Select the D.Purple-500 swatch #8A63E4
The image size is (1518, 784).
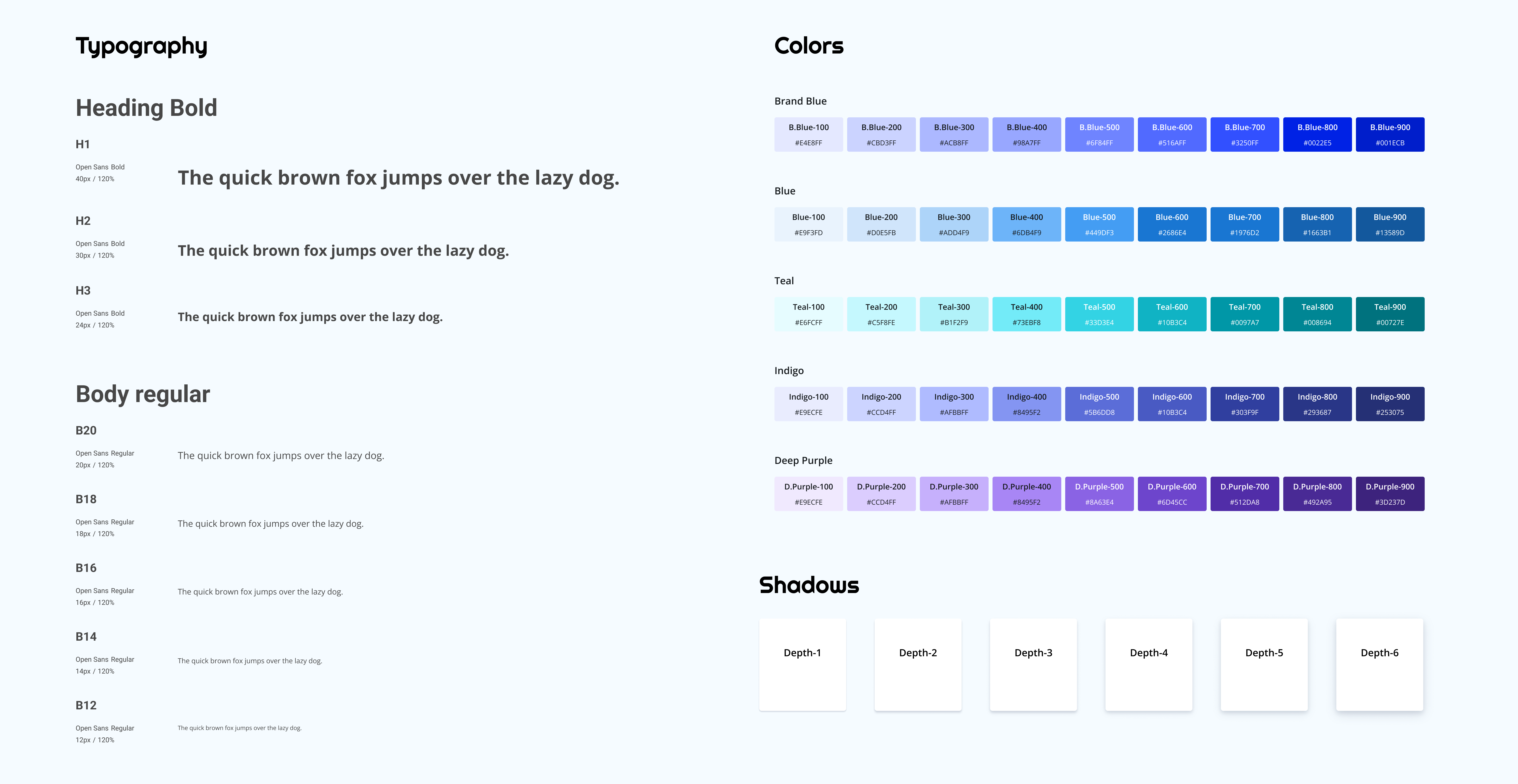click(x=1099, y=494)
